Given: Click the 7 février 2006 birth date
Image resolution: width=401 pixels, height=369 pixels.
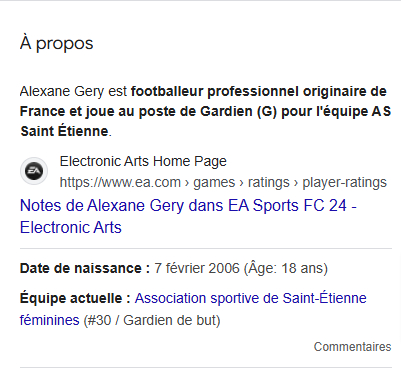Looking at the screenshot, I should click(197, 268).
